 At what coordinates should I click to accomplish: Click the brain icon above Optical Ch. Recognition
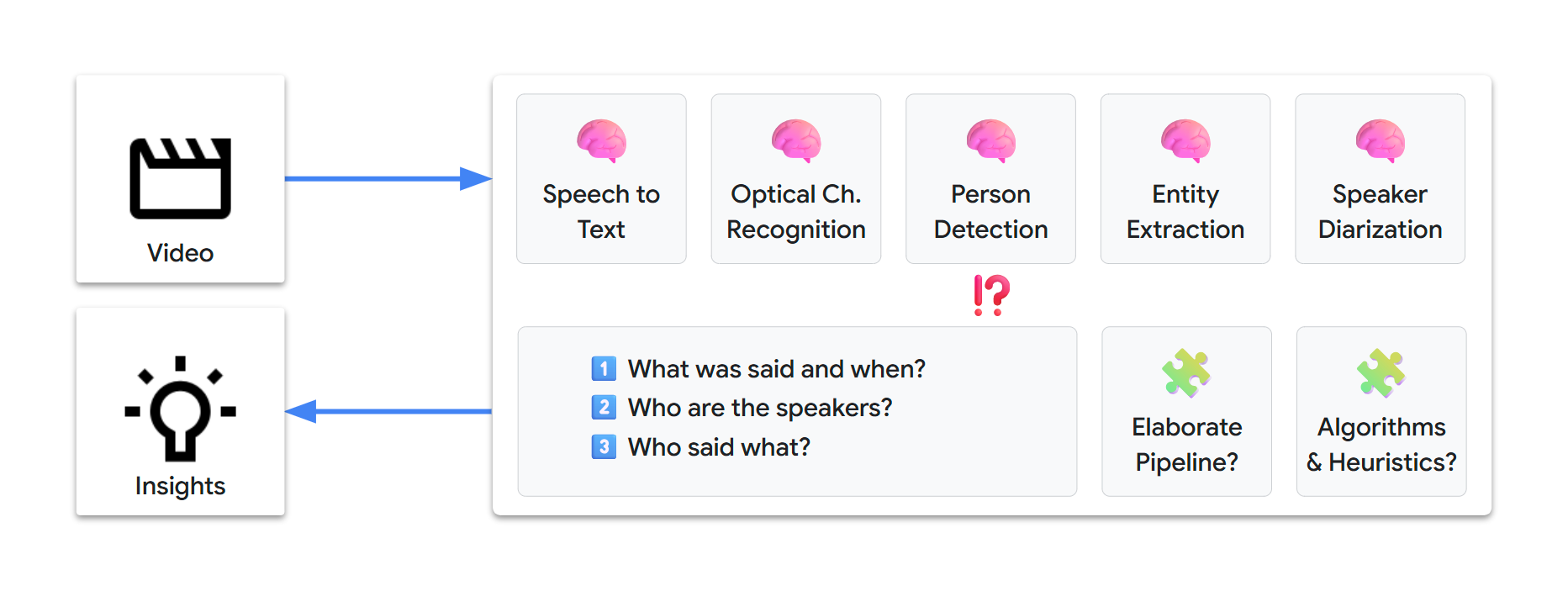(795, 140)
